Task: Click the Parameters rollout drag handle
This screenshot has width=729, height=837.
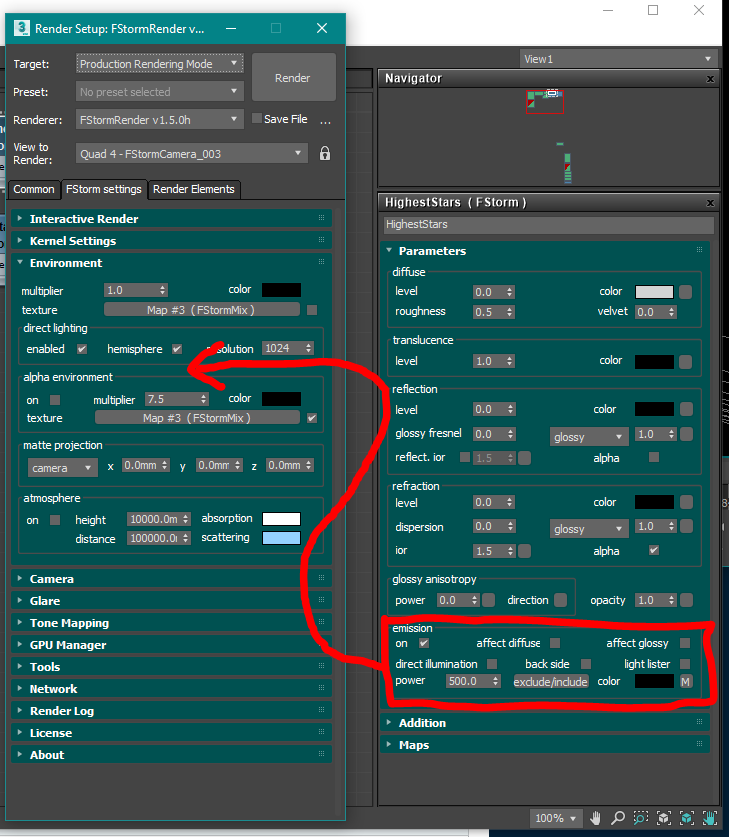Action: coord(699,250)
